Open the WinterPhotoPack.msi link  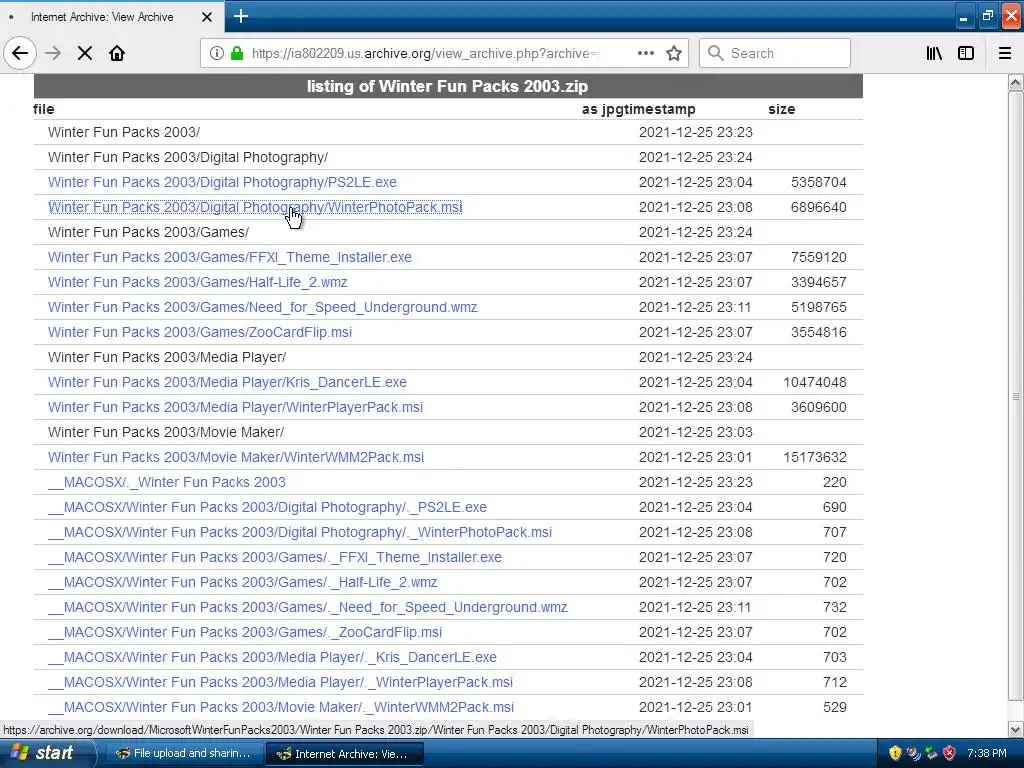255,207
